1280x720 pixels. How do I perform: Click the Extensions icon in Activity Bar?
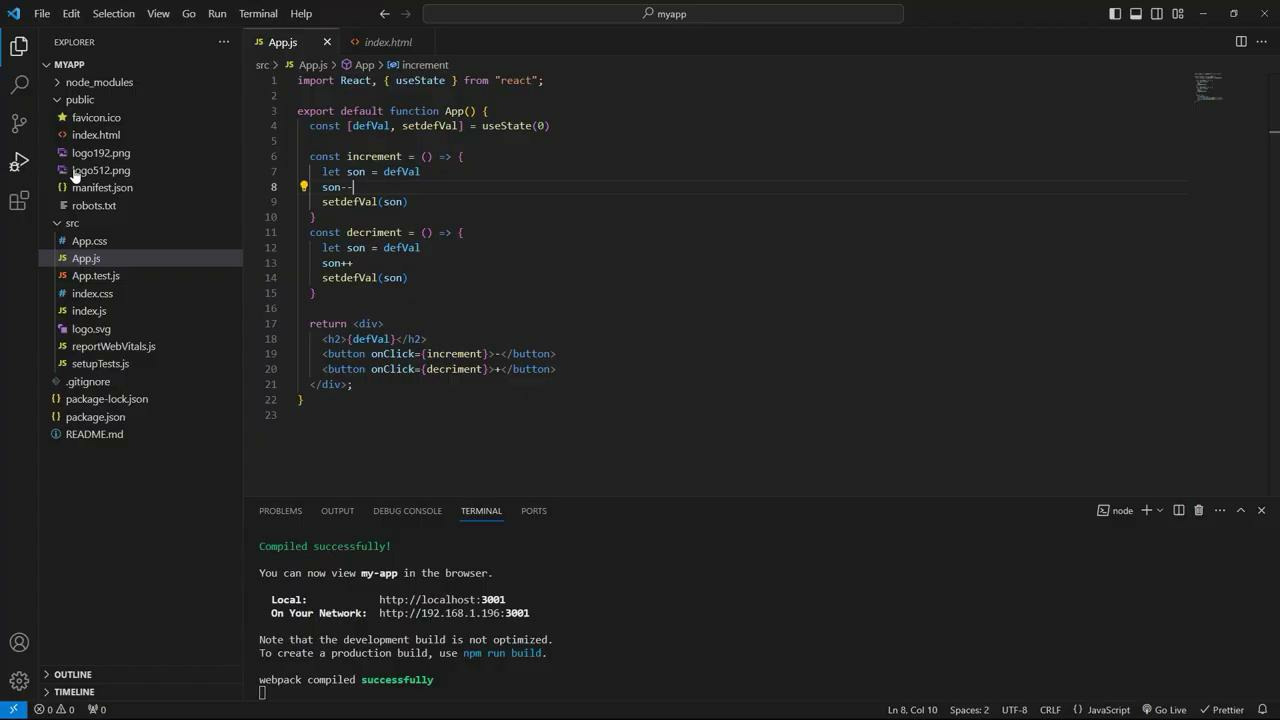tap(19, 200)
